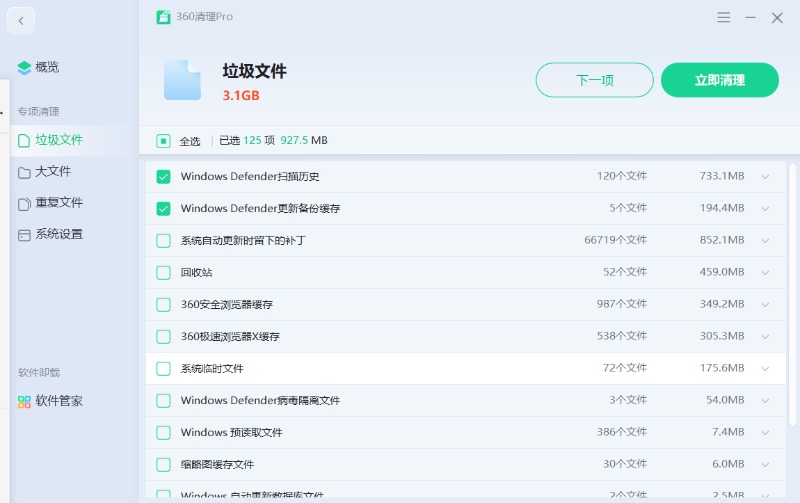Uncheck Windows Defender扫描历史 checkbox

163,177
